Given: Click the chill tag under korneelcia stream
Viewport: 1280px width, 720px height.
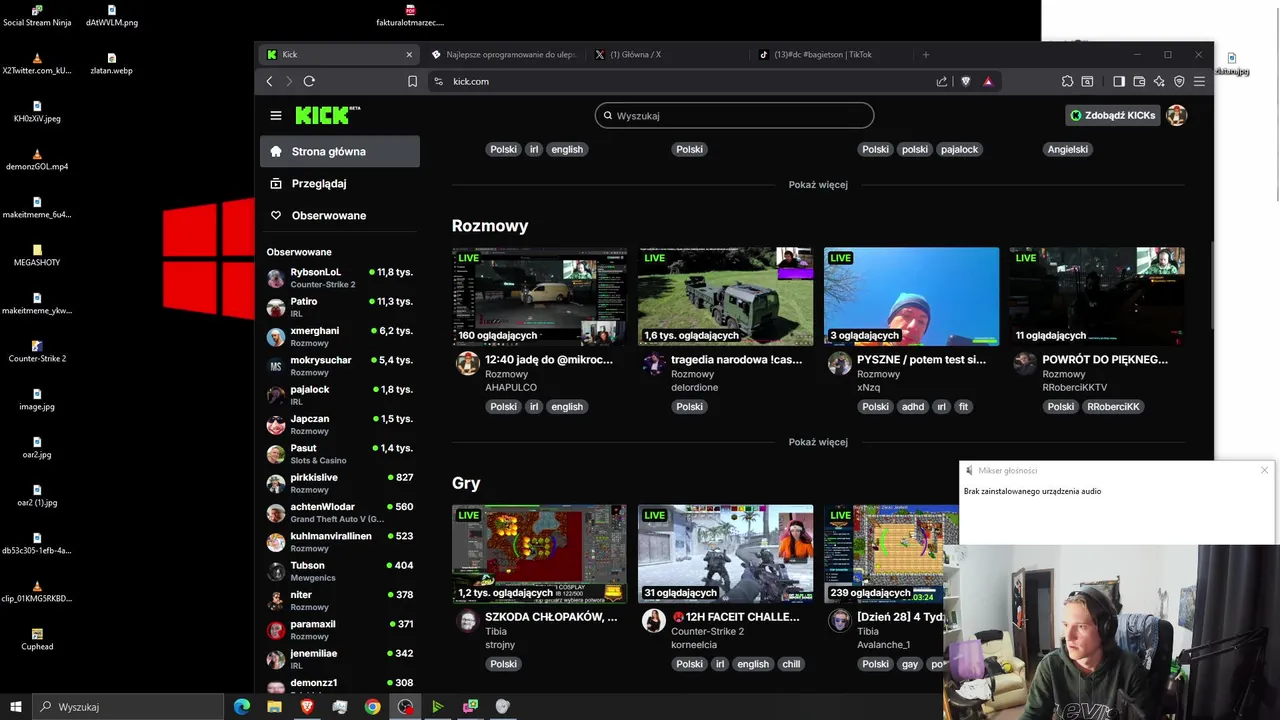Looking at the screenshot, I should pos(791,664).
